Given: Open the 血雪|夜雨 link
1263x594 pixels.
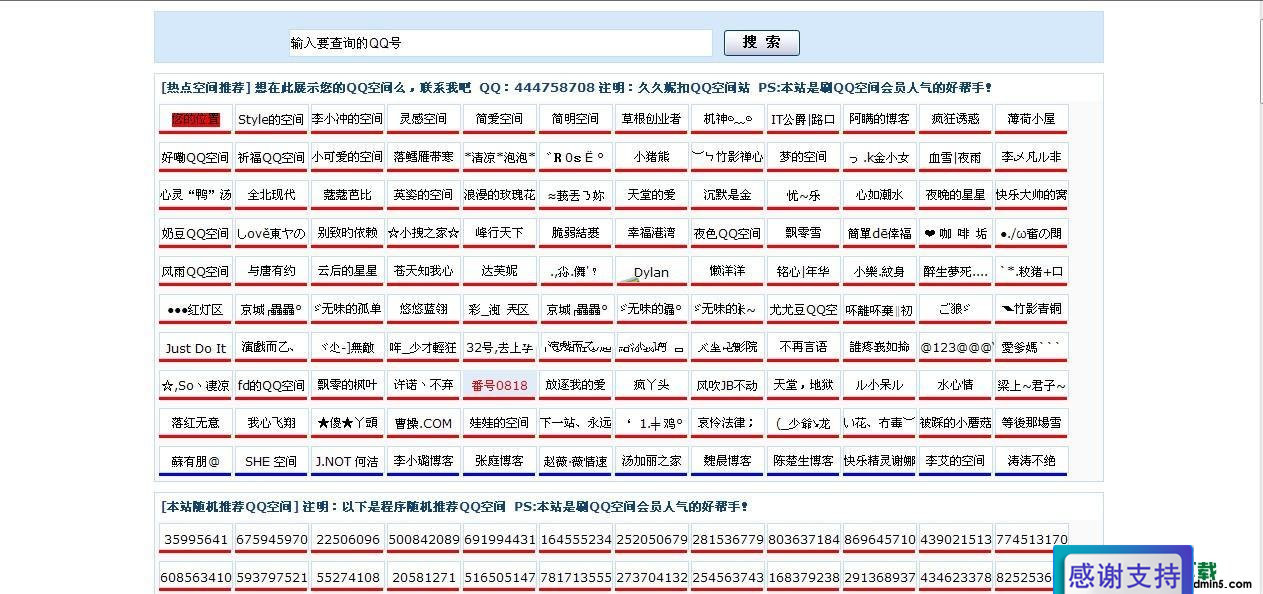Looking at the screenshot, I should (x=955, y=157).
